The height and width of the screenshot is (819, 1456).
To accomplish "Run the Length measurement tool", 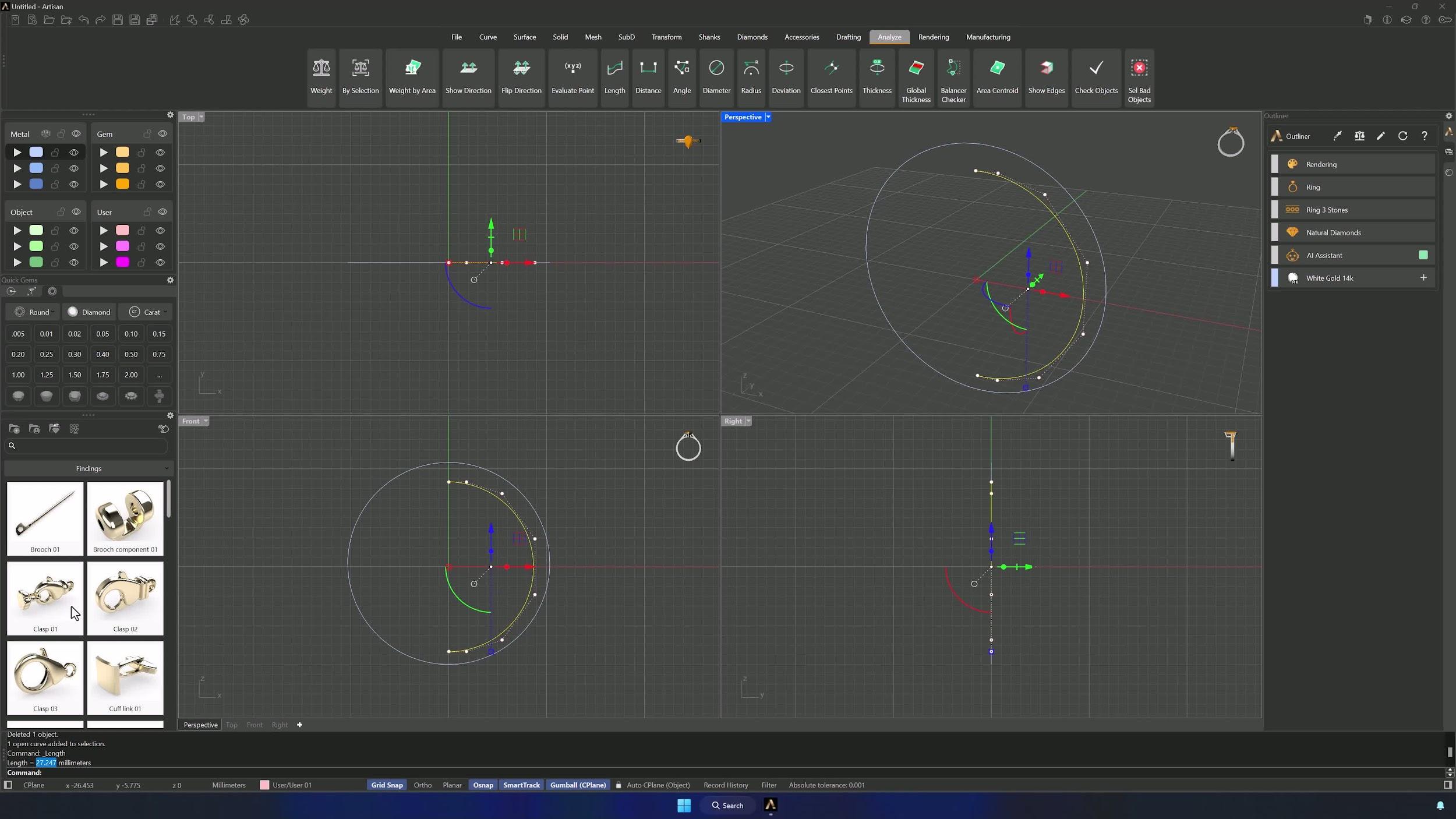I will click(x=614, y=77).
